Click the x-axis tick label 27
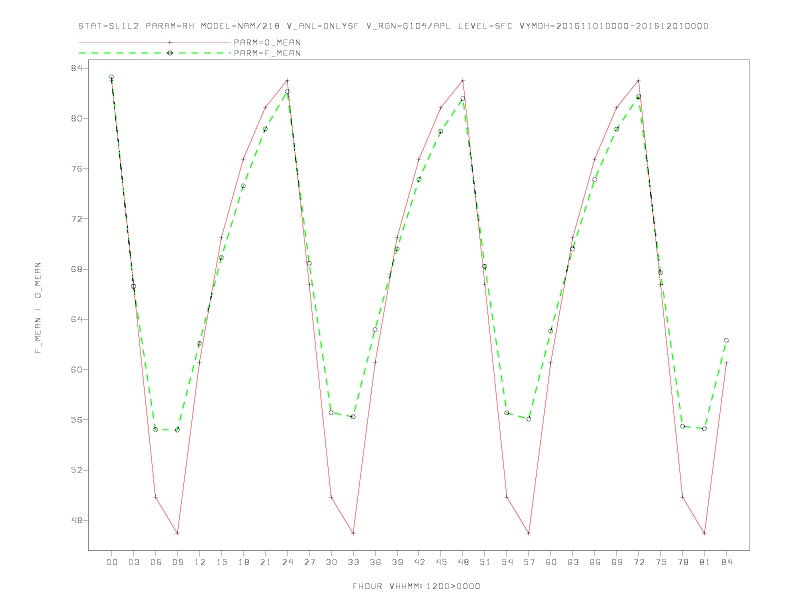The image size is (792, 612). click(x=309, y=562)
